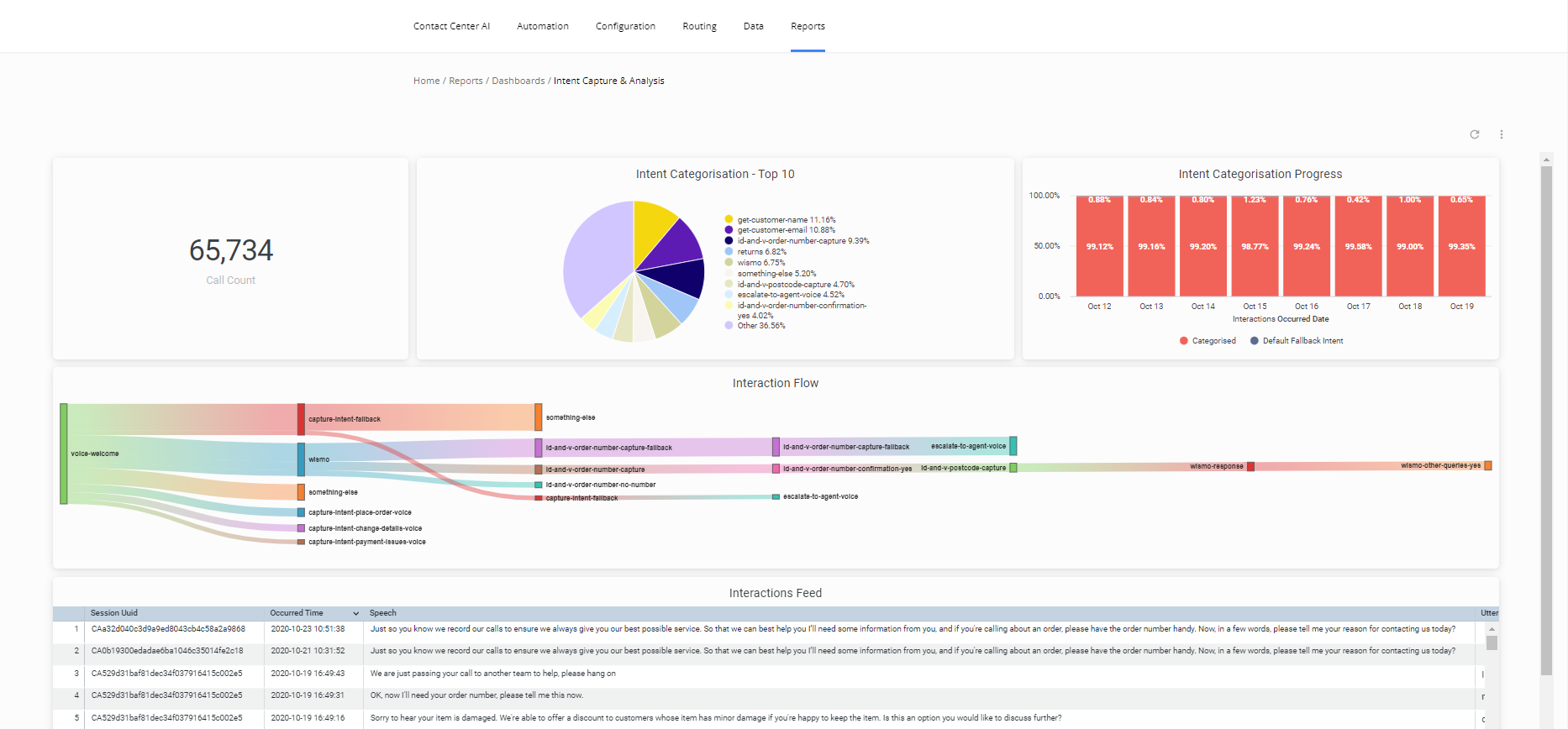Click capture-intent-change-details-voice node label

point(365,528)
